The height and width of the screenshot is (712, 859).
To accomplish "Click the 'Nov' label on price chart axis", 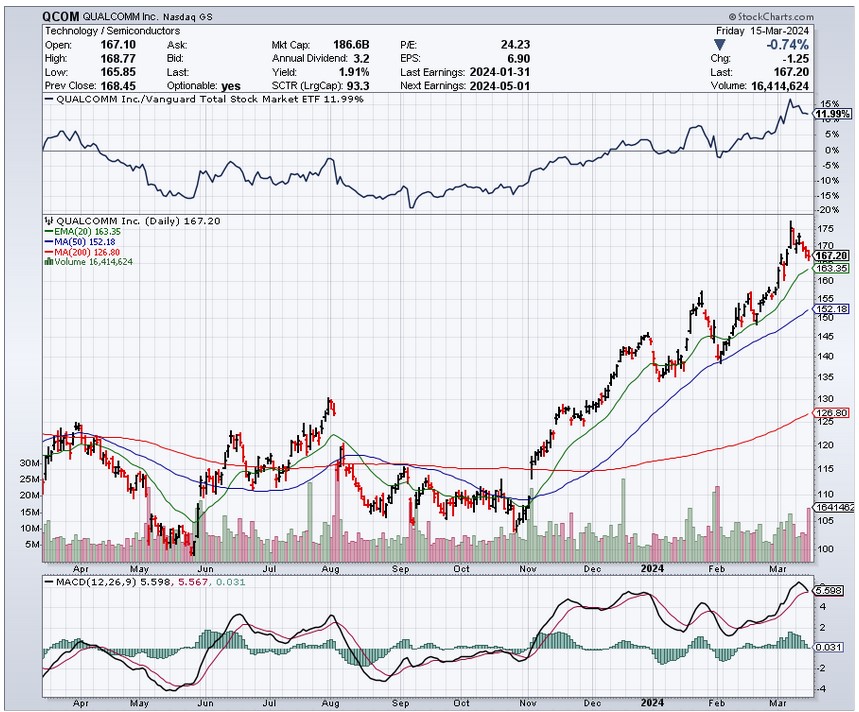I will tap(528, 569).
